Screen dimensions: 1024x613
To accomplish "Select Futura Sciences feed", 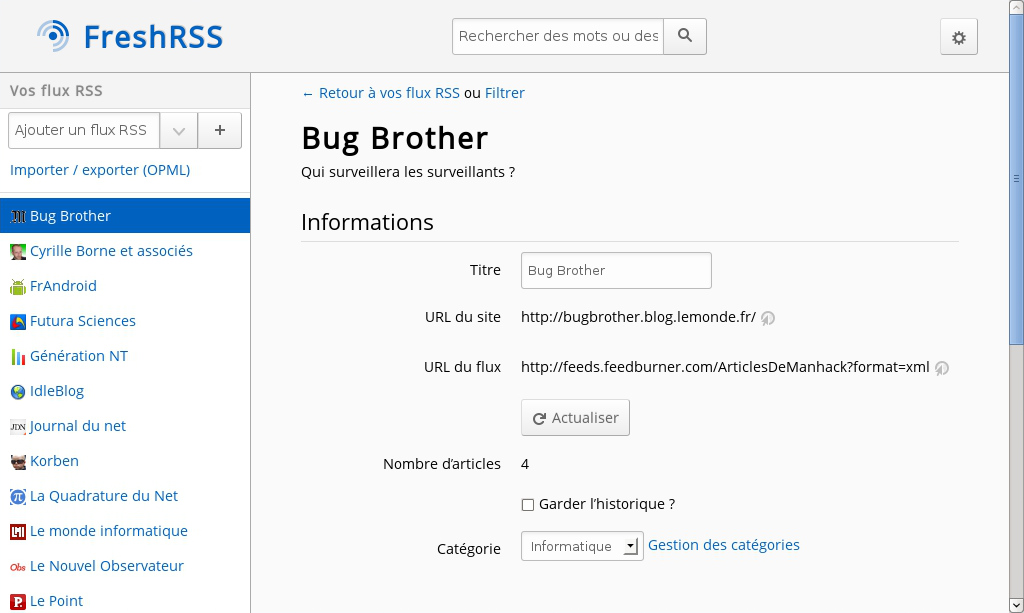I will coord(125,321).
